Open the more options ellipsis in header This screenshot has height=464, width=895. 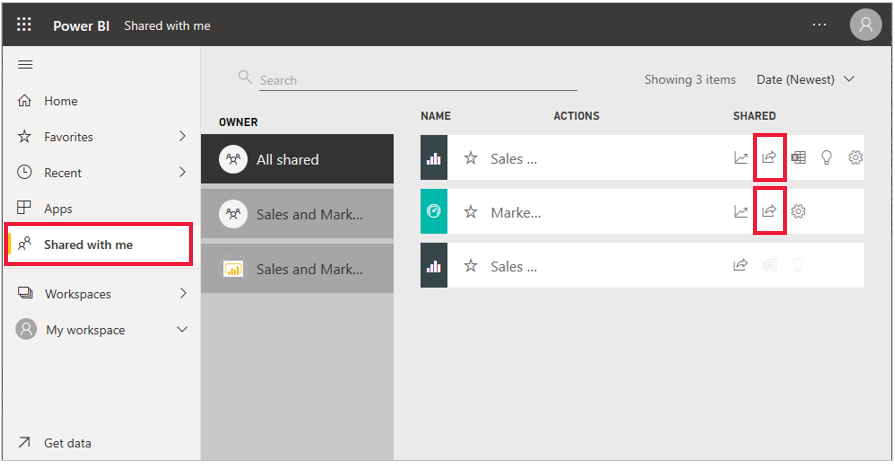819,25
